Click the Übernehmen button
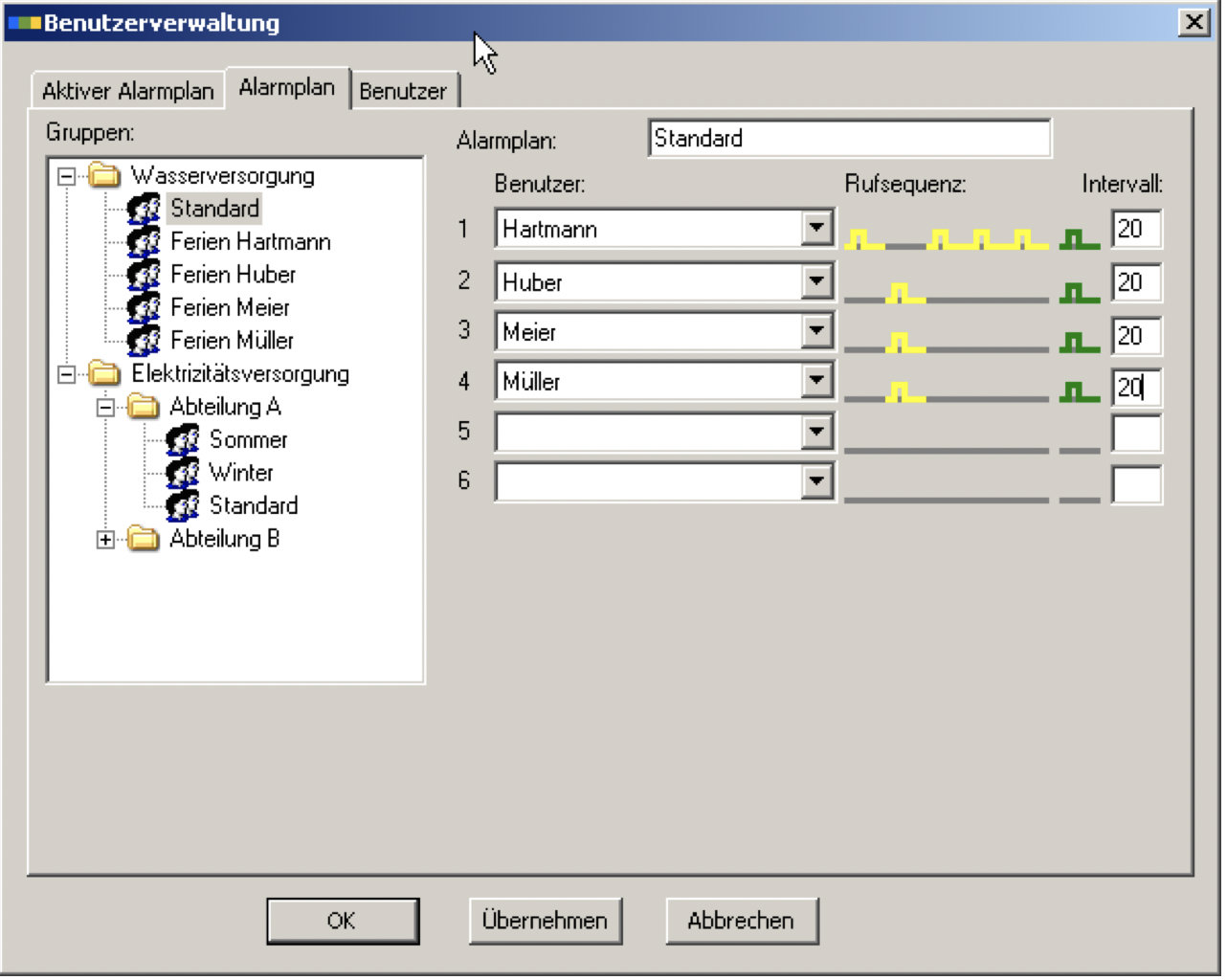The height and width of the screenshot is (980, 1227). point(546,921)
